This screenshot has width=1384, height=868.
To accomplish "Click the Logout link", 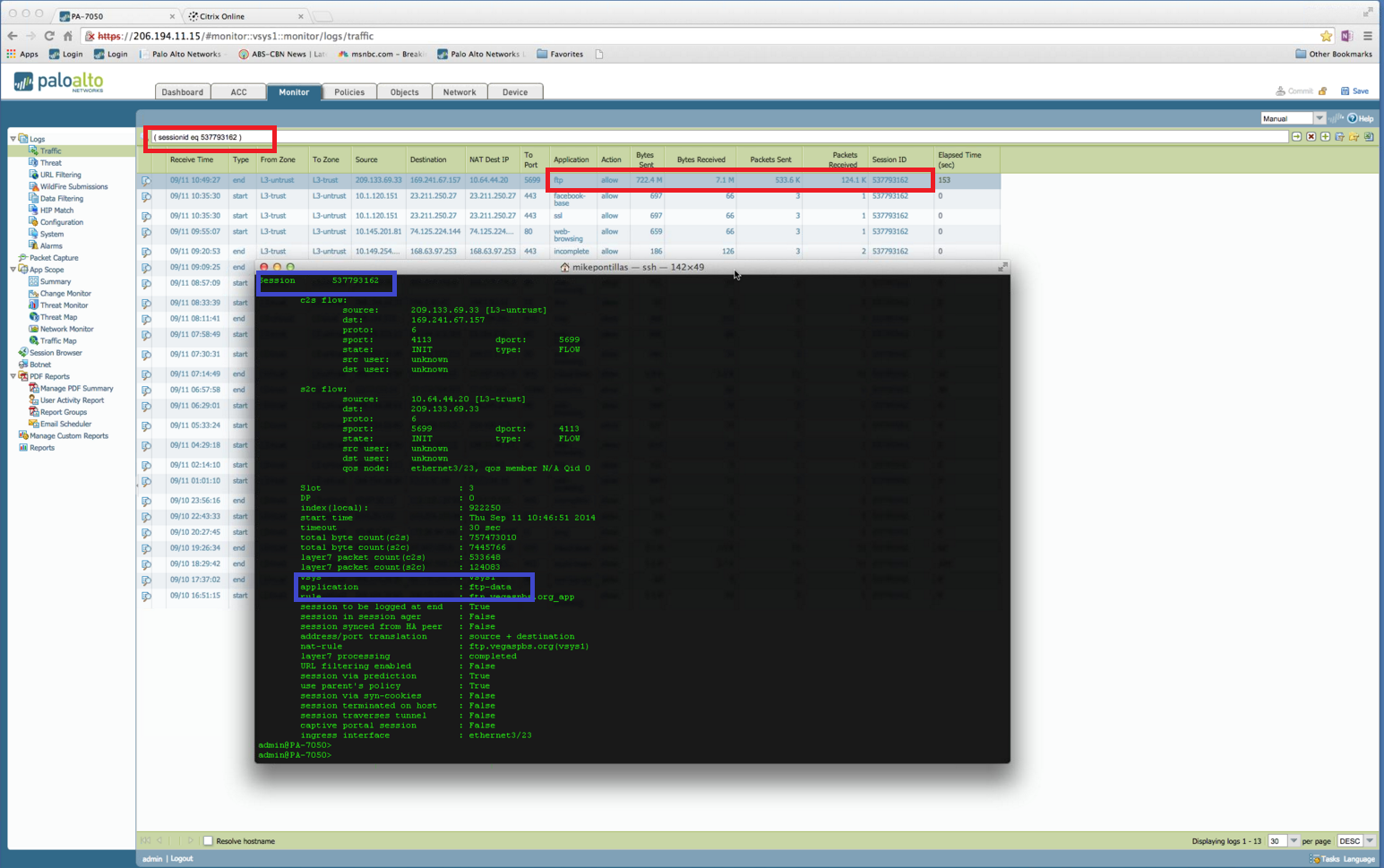I will tap(182, 859).
